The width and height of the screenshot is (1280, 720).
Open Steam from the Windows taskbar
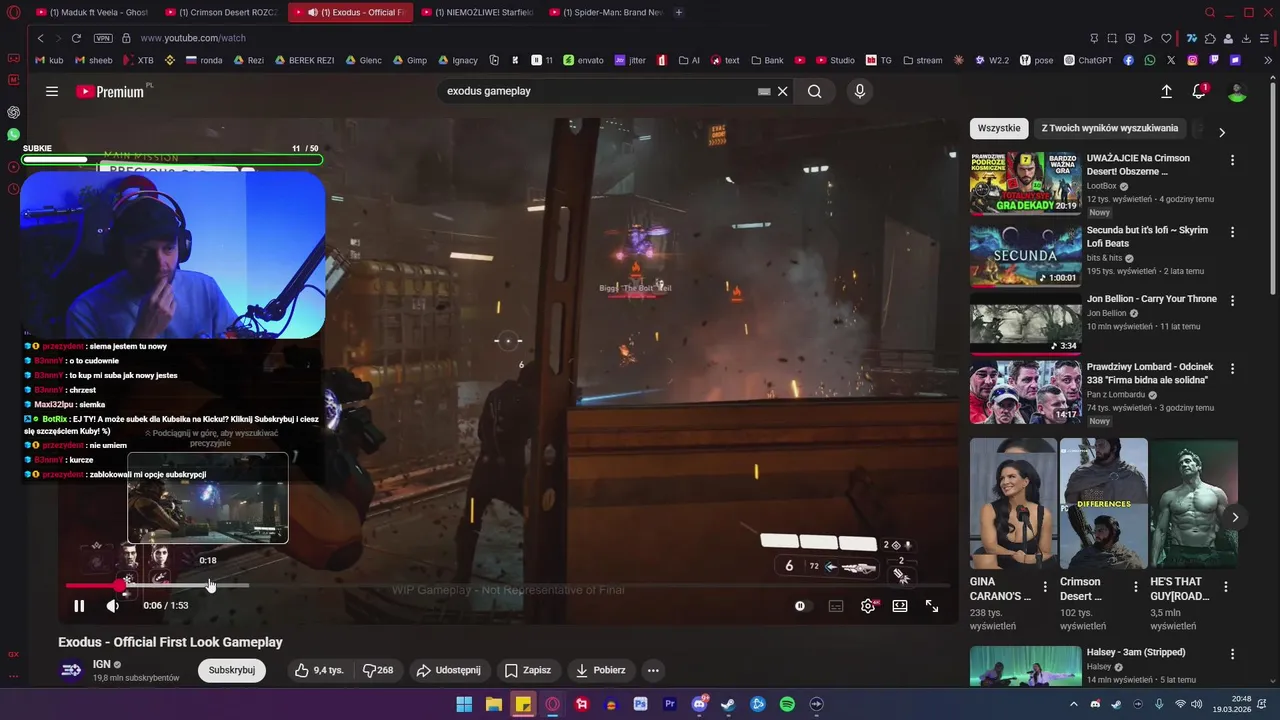coord(728,704)
